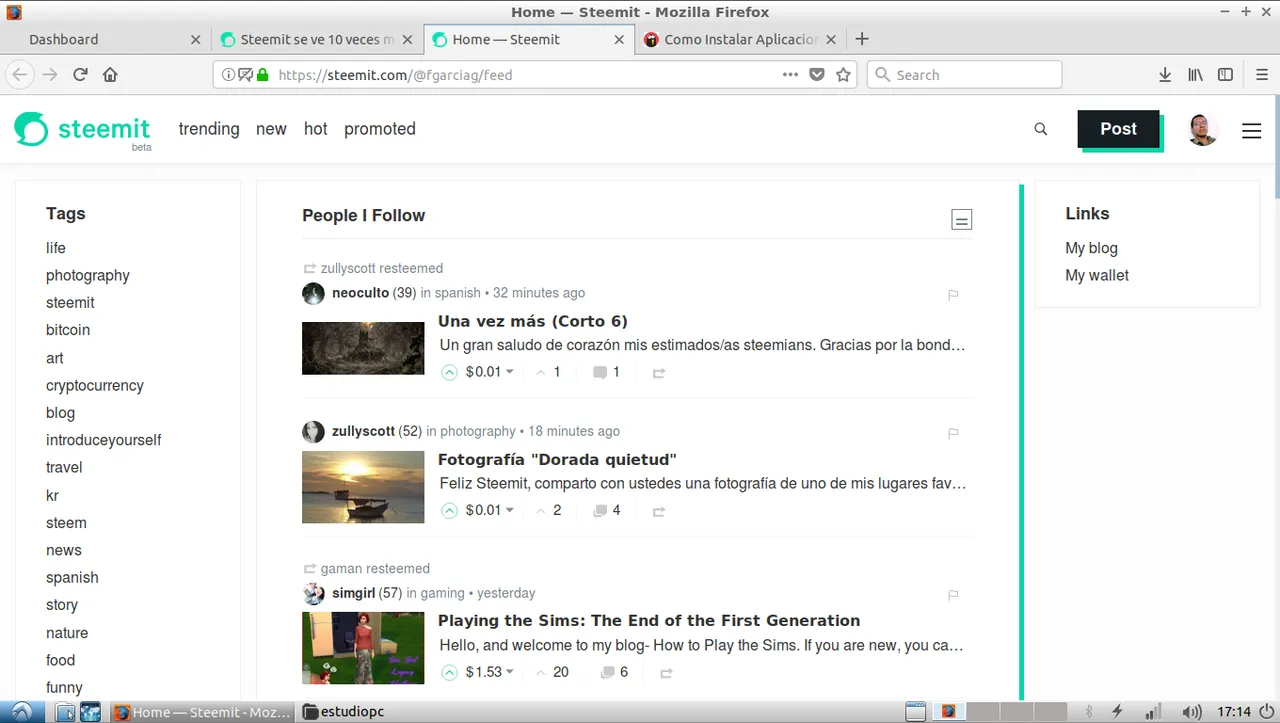Select trending in Steemit navigation
The height and width of the screenshot is (723, 1280).
click(209, 129)
